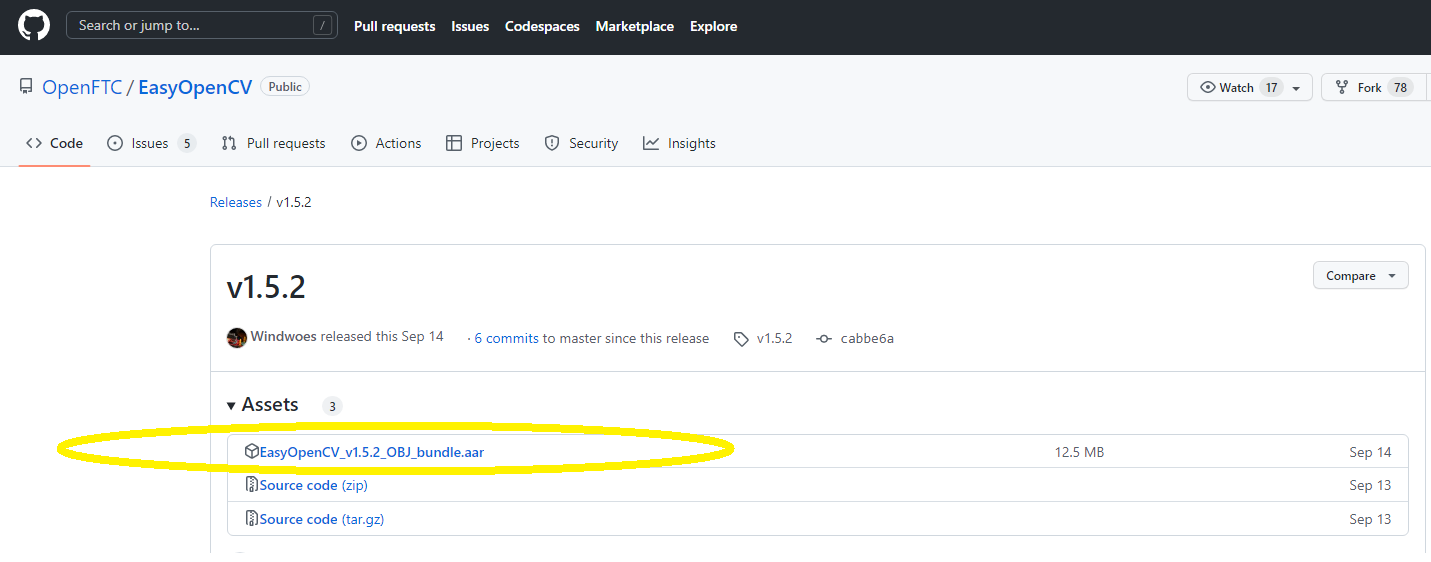Viewport: 1431px width, 562px height.
Task: Click the zip file icon for Source code (zip)
Action: 252,485
